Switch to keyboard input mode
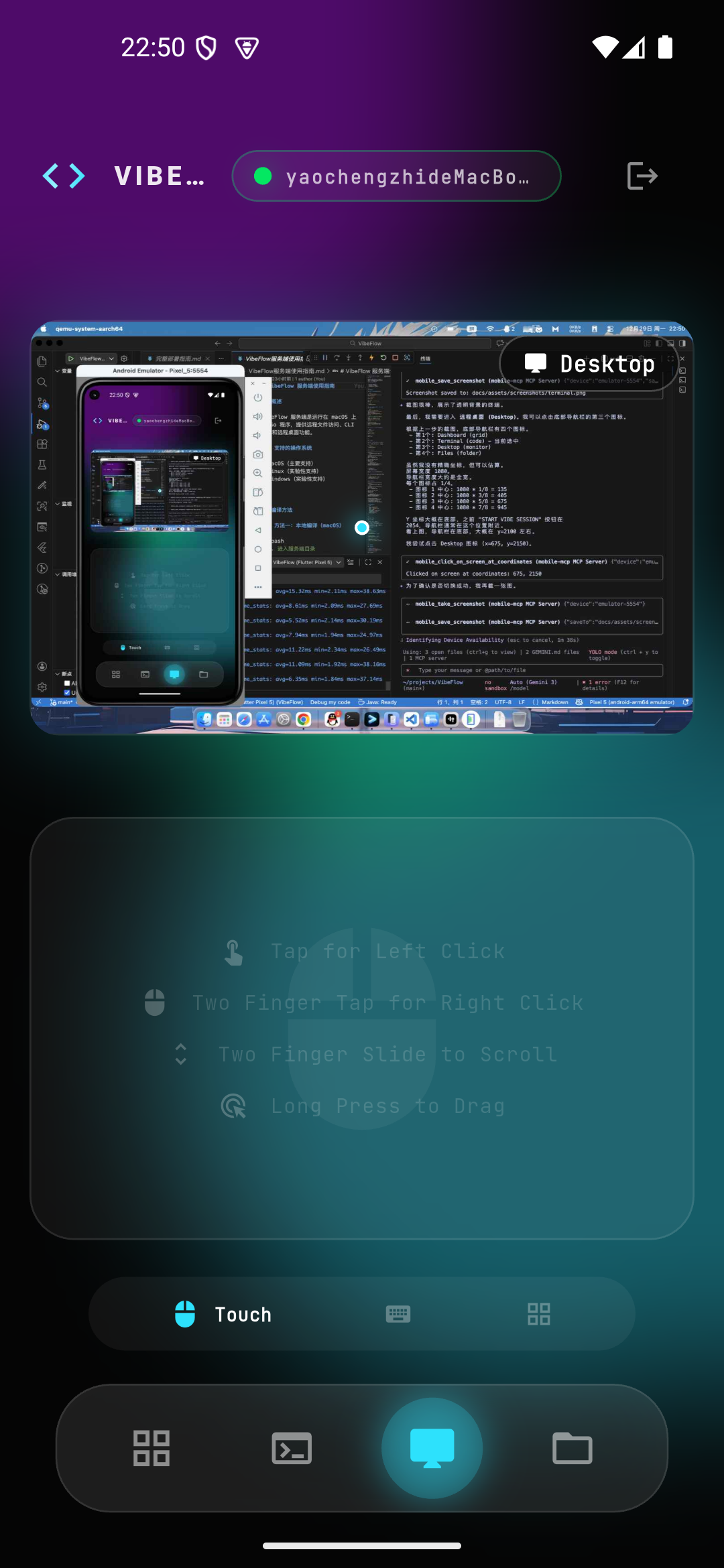Image resolution: width=724 pixels, height=1568 pixels. [398, 1314]
